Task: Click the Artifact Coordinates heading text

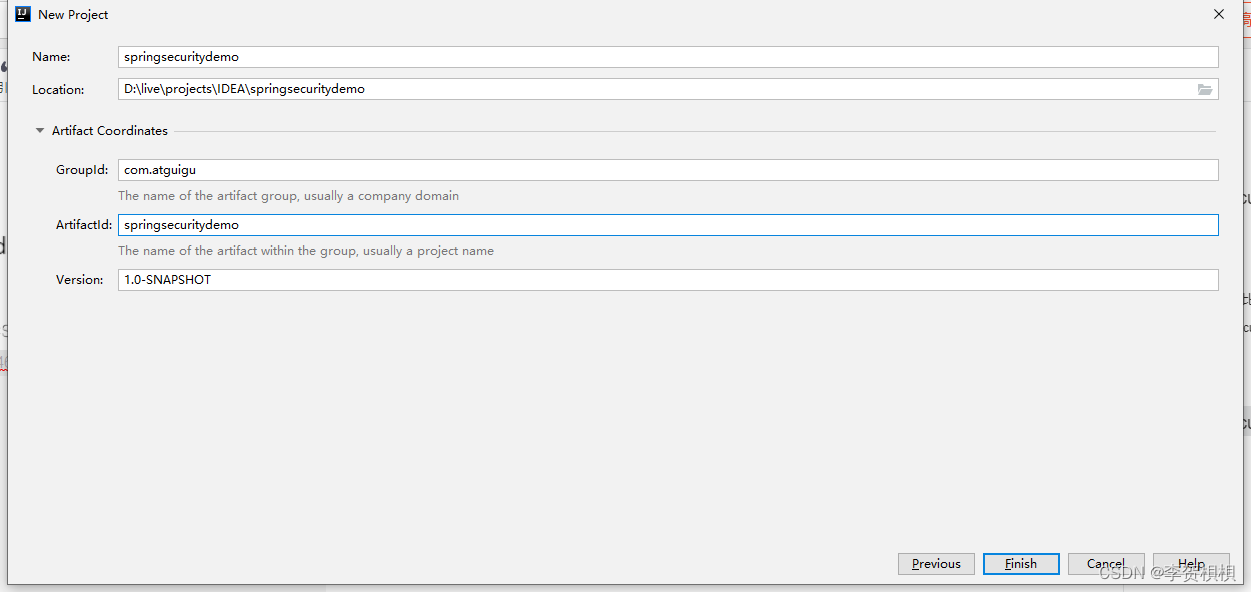Action: click(x=110, y=131)
